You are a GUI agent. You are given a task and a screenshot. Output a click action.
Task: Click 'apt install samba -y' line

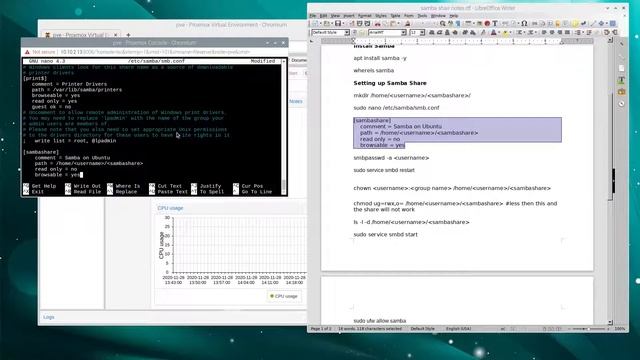click(x=380, y=58)
